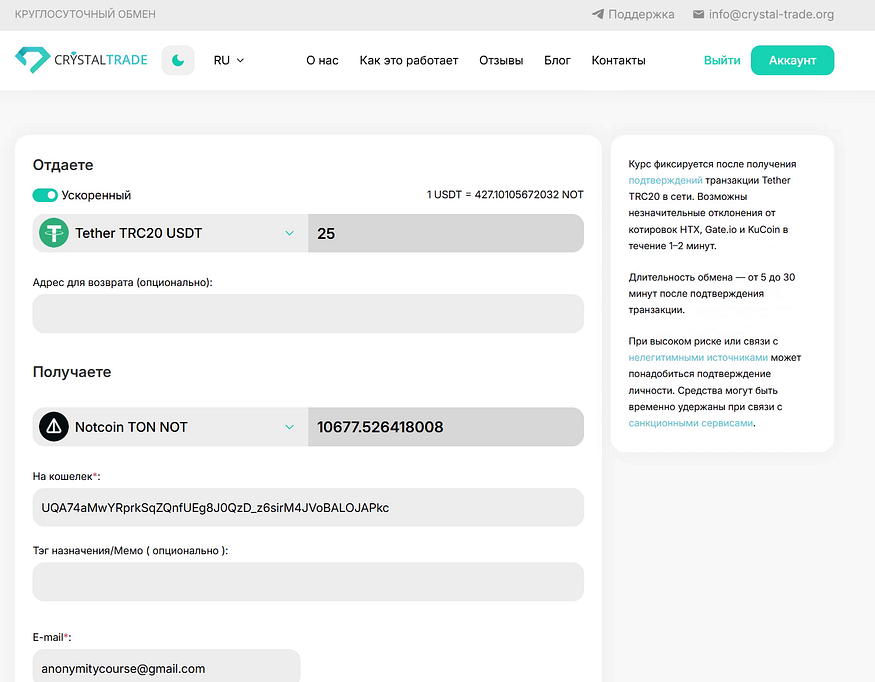Click the Отдаете heading
Screen dimensions: 875x682
63,165
